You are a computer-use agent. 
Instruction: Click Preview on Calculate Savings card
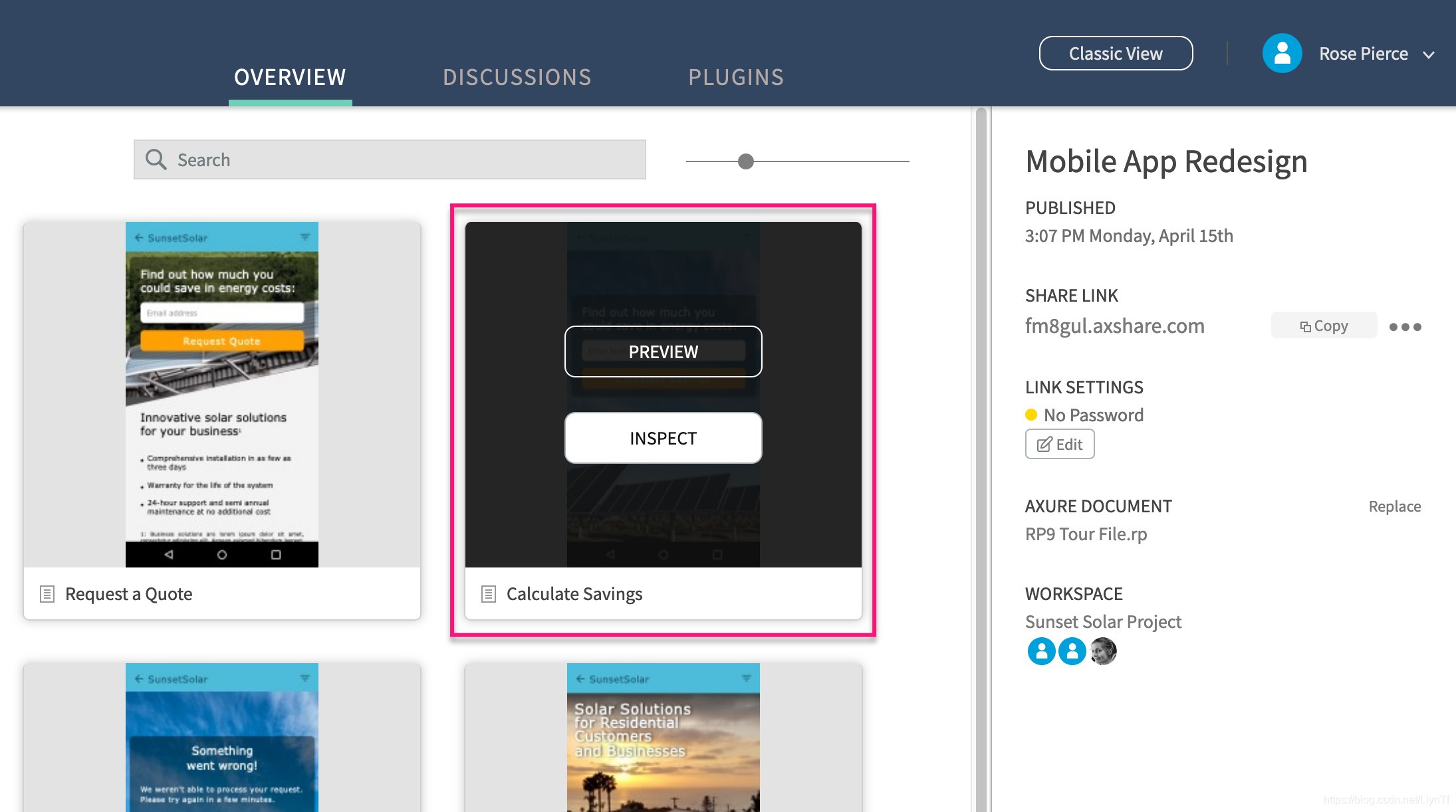(x=663, y=352)
